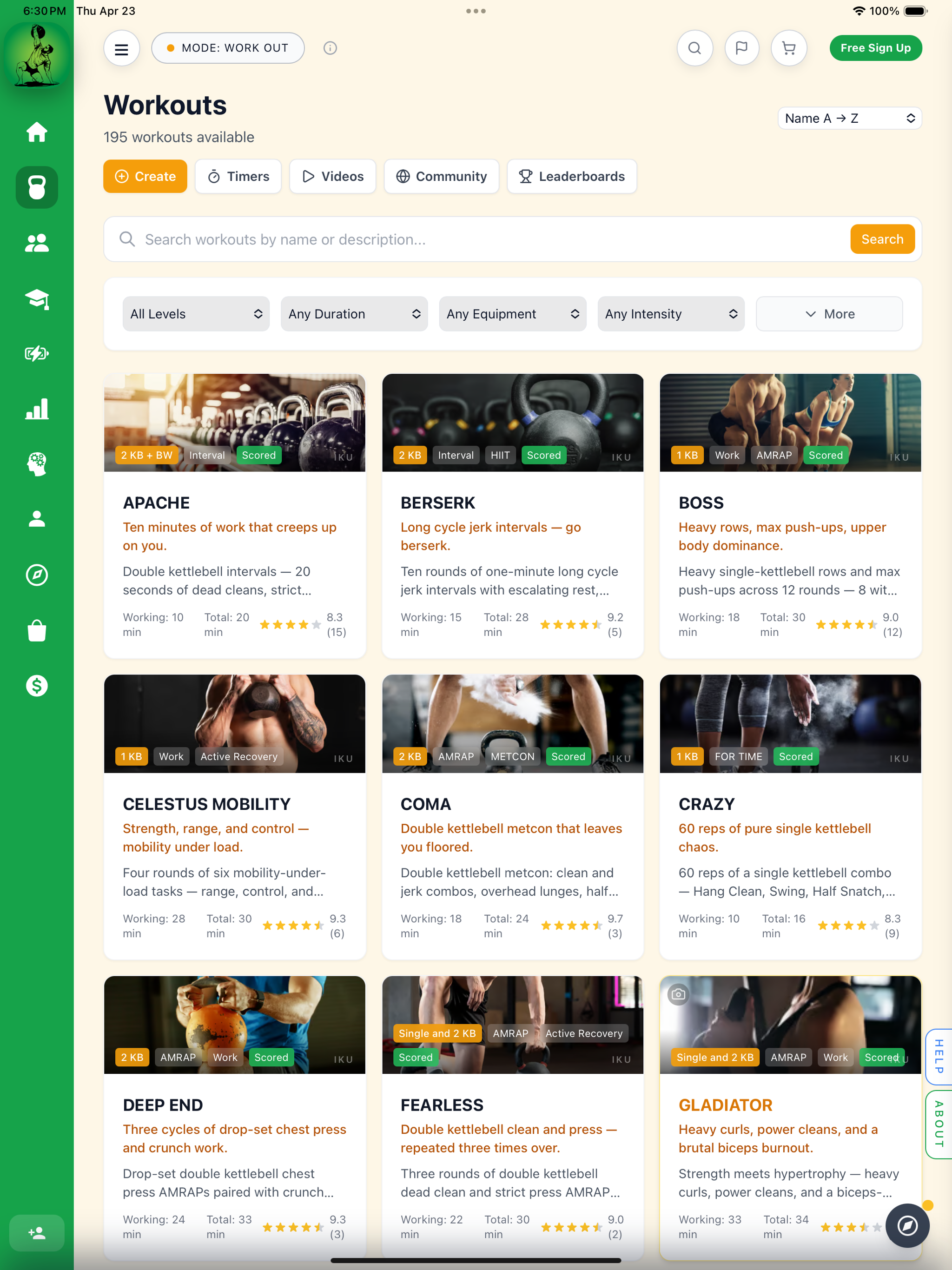Click the info icon beside mode
952x1270 pixels.
click(330, 48)
